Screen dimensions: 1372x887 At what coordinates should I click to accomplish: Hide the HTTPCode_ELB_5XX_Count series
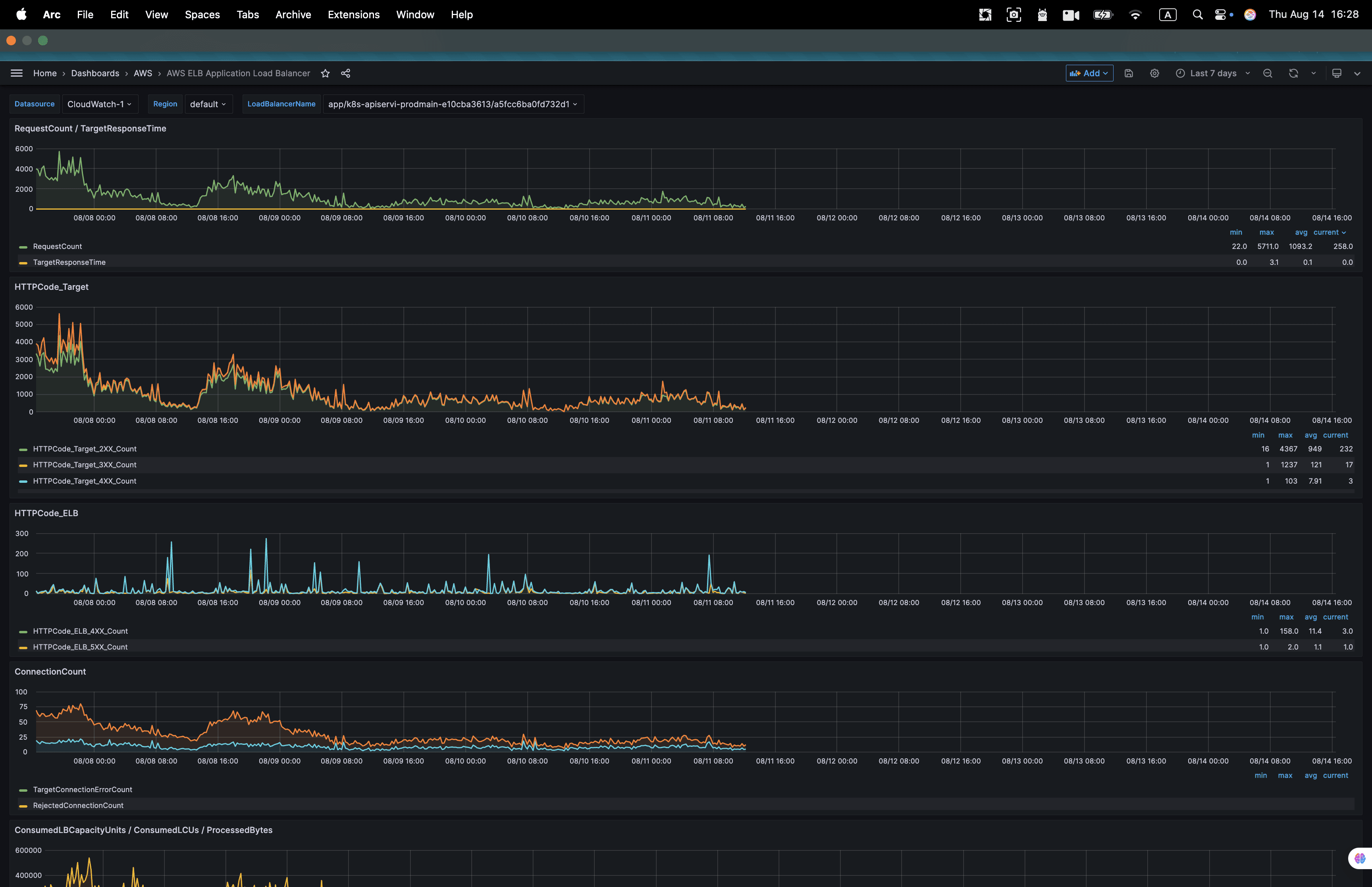pyautogui.click(x=80, y=647)
